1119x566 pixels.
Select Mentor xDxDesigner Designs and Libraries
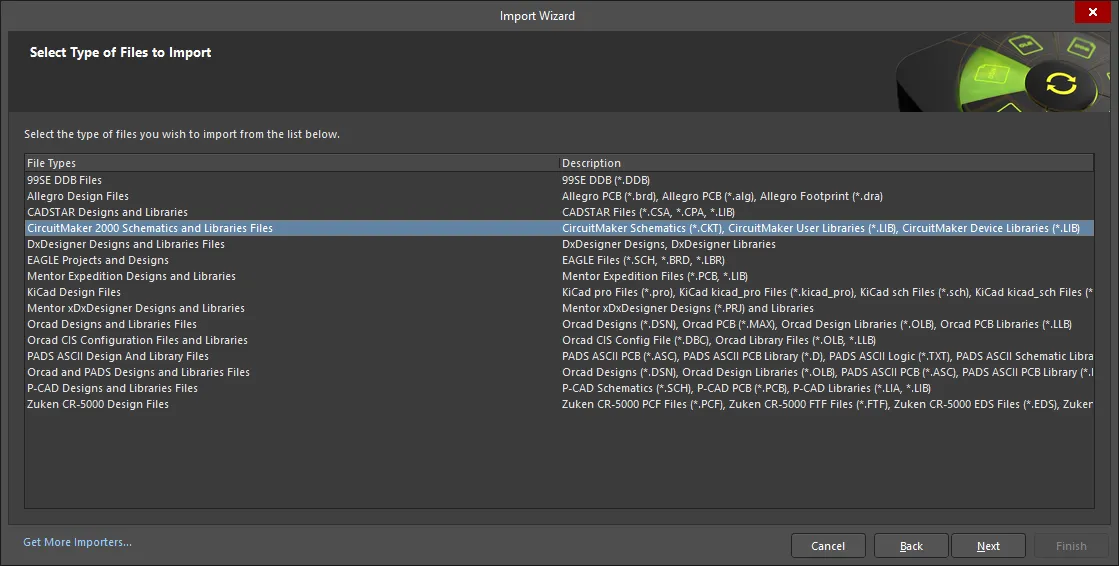pos(560,308)
